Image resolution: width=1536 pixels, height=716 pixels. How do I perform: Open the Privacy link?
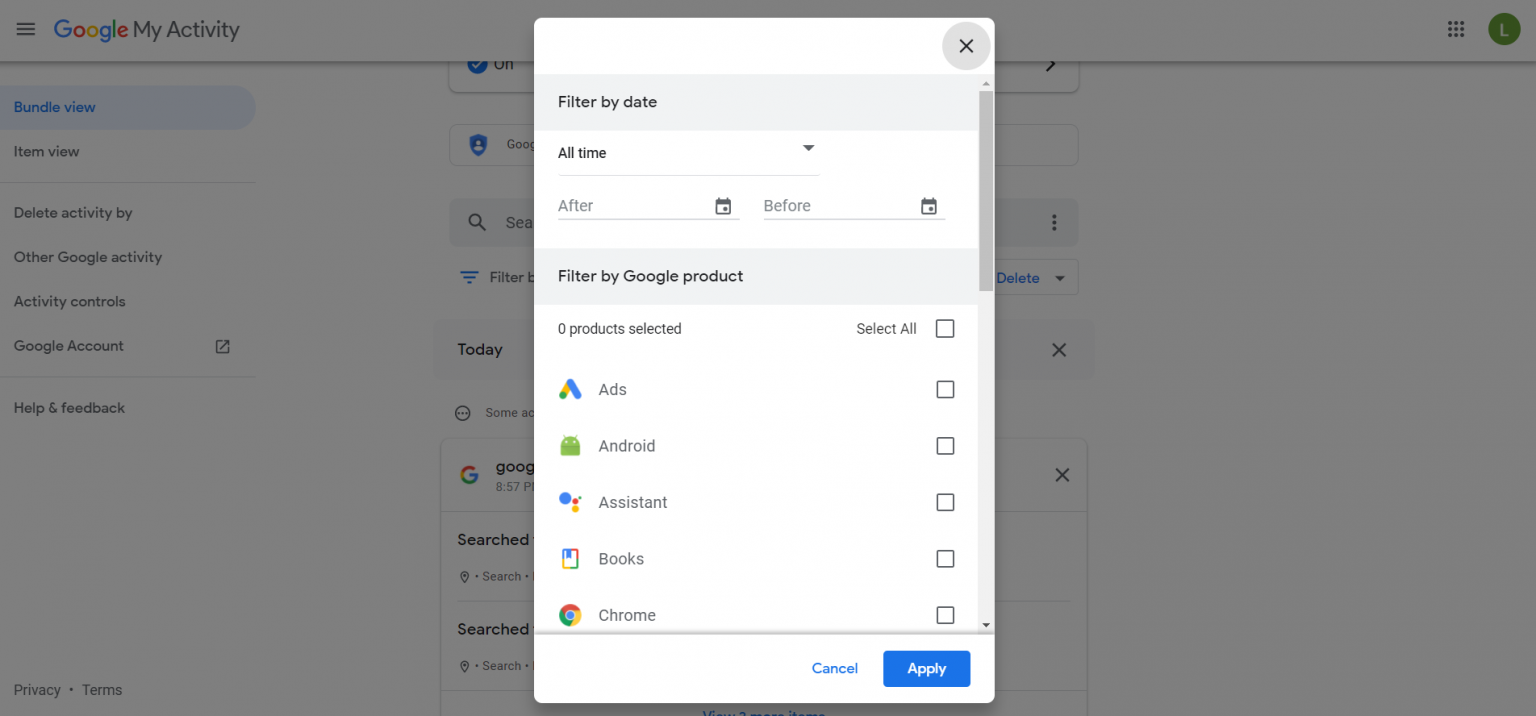pyautogui.click(x=37, y=689)
